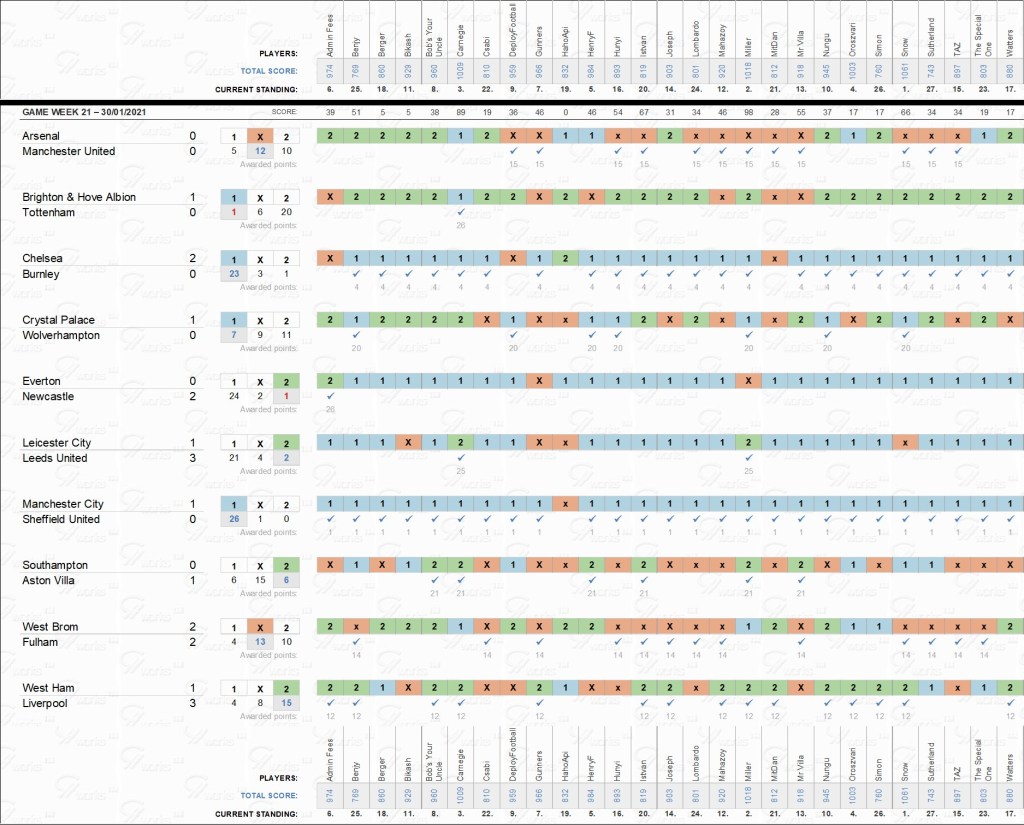This screenshot has height=825, width=1024.
Task: Click Admin Fees' orange X cell in Chelsea row
Action: 330,258
